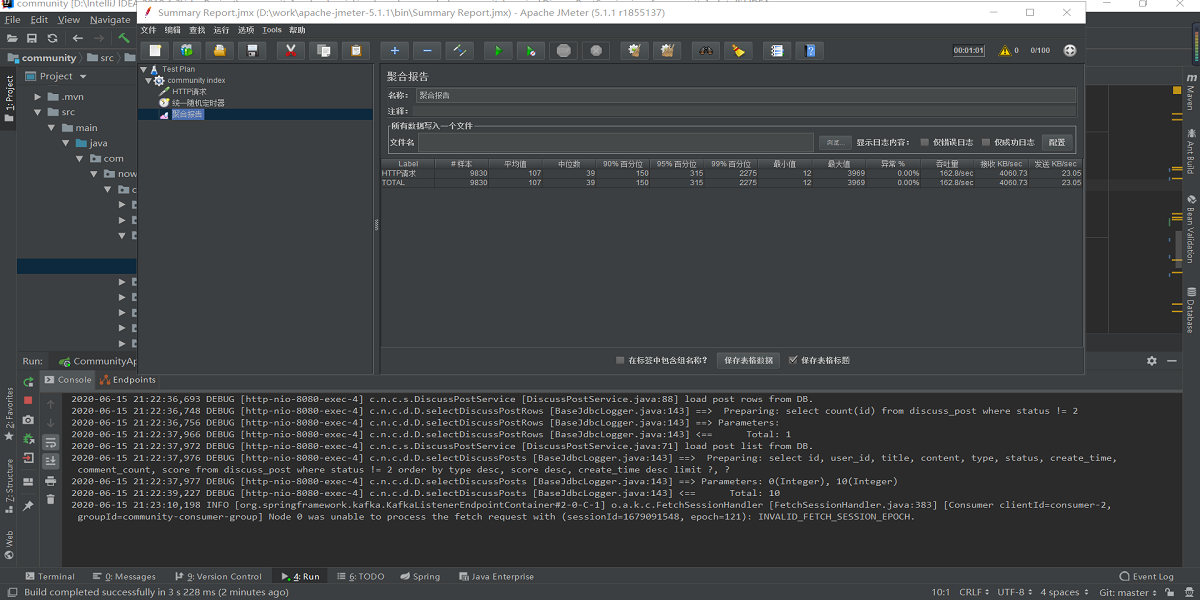Open the Templates icon in JMeter toolbar
The image size is (1200, 600).
pyautogui.click(x=187, y=50)
